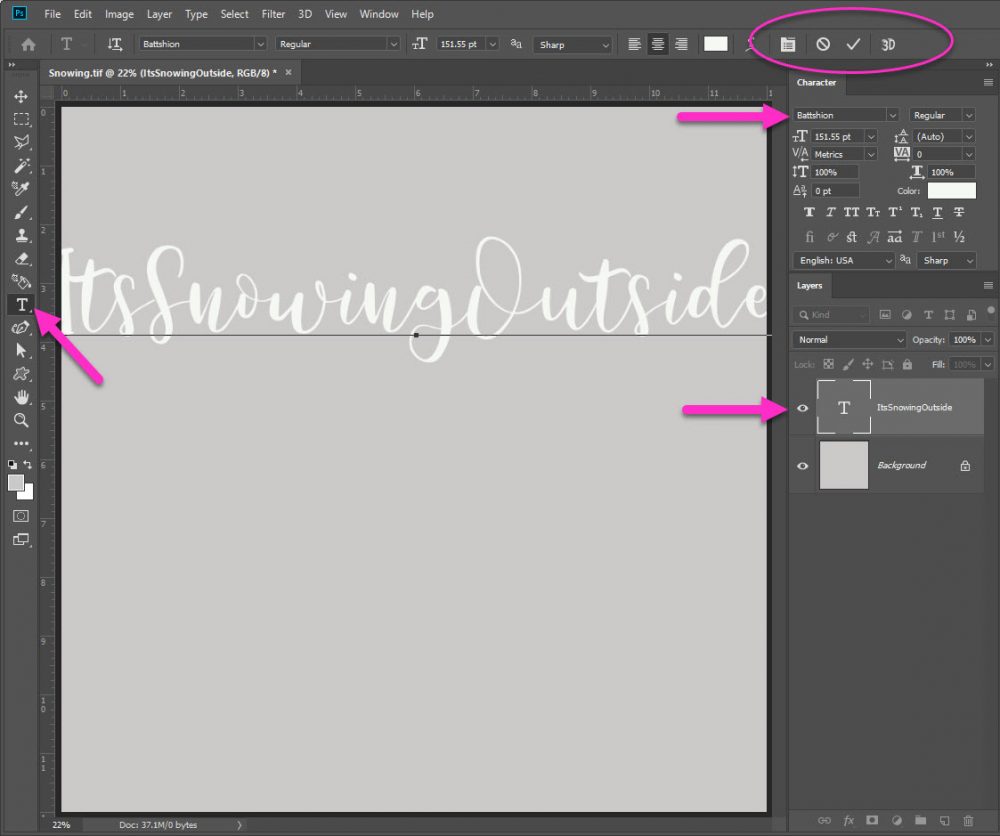Create a new layer from Layers panel footer
Screen dimensions: 1000x836
point(943,820)
